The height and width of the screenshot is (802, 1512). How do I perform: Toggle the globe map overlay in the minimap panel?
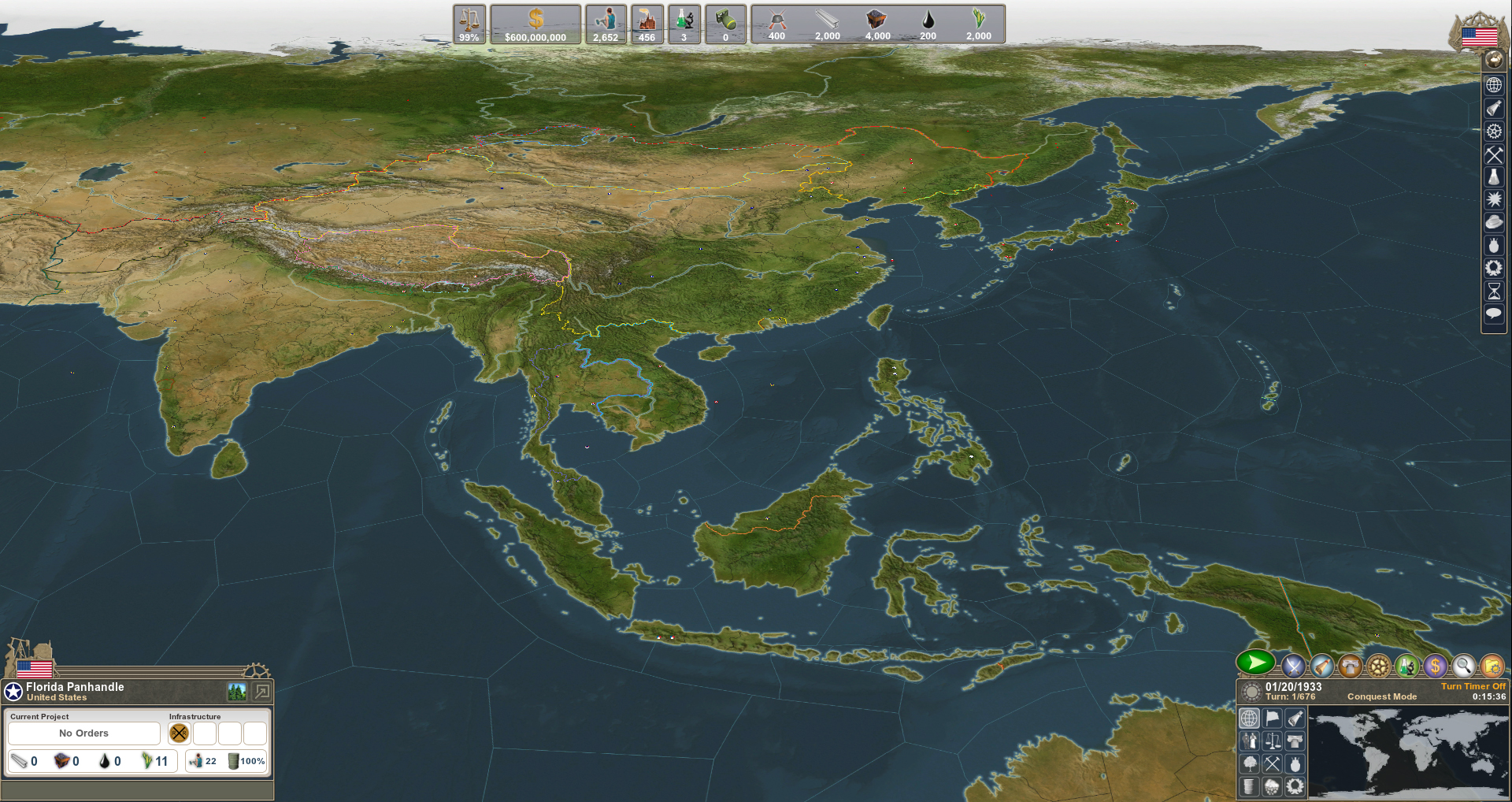pos(1250,719)
